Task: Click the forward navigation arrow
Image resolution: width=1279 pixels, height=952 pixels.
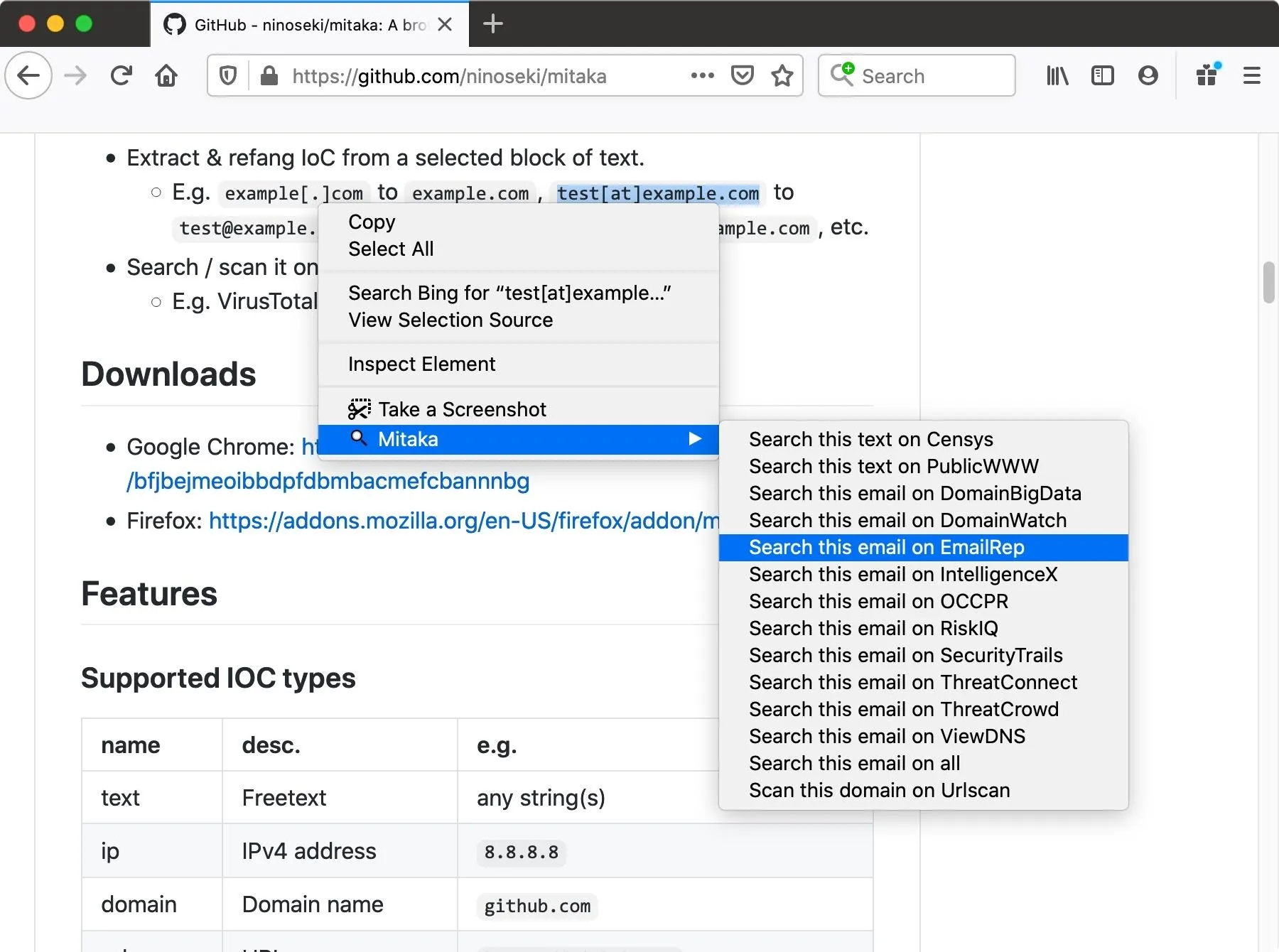Action: point(75,75)
